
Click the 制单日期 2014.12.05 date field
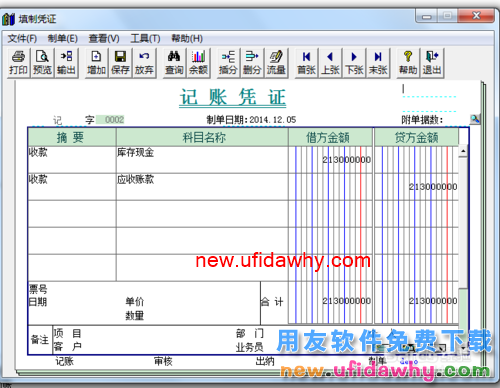[x=273, y=120]
